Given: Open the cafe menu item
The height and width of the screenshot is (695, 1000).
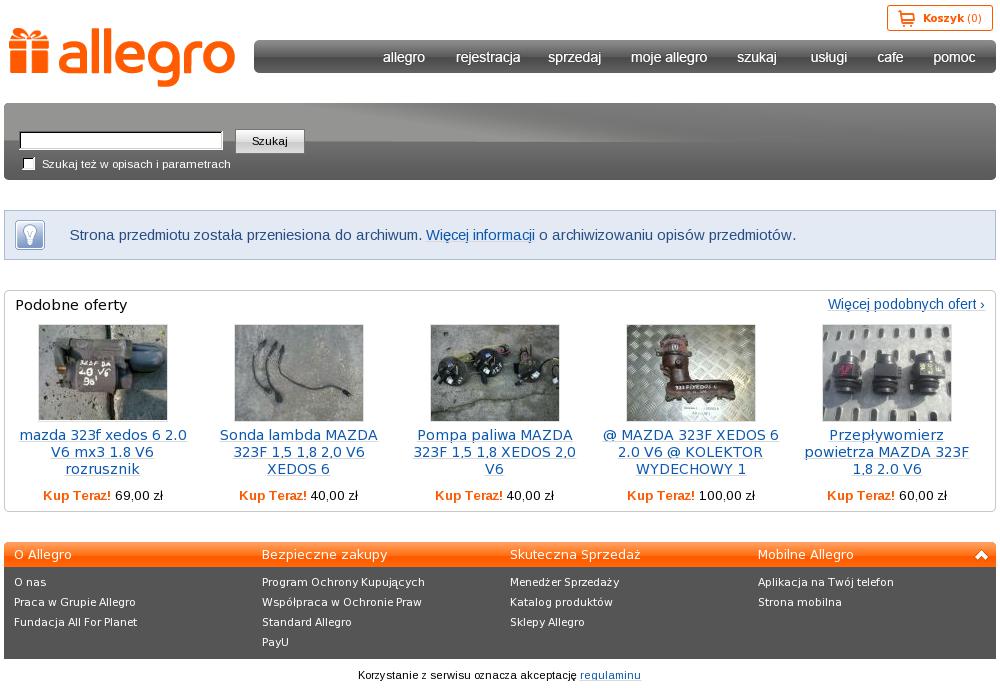Looking at the screenshot, I should tap(890, 57).
